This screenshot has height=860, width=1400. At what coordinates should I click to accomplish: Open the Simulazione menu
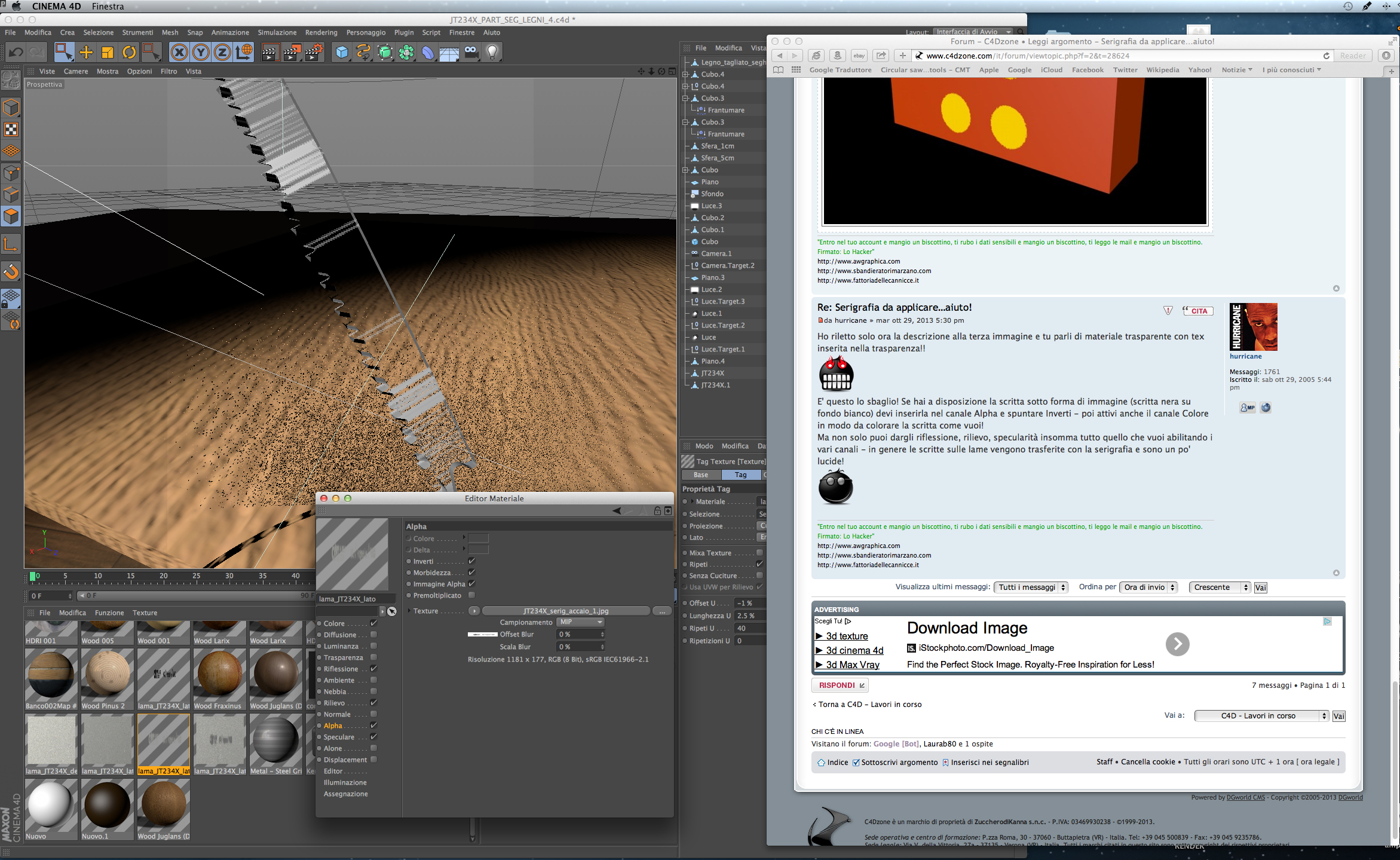(x=277, y=33)
